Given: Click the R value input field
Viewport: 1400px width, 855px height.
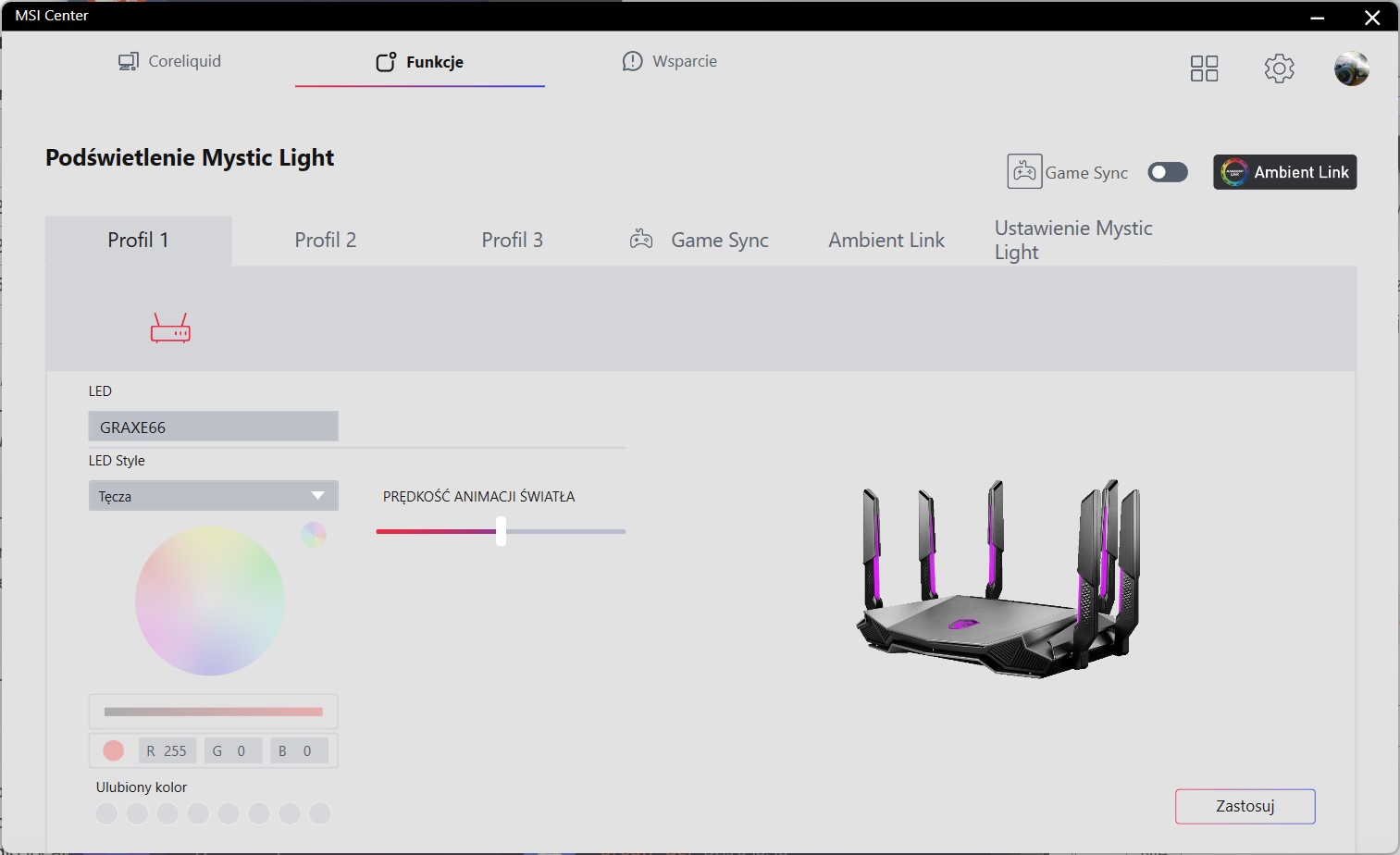Looking at the screenshot, I should click(x=167, y=750).
